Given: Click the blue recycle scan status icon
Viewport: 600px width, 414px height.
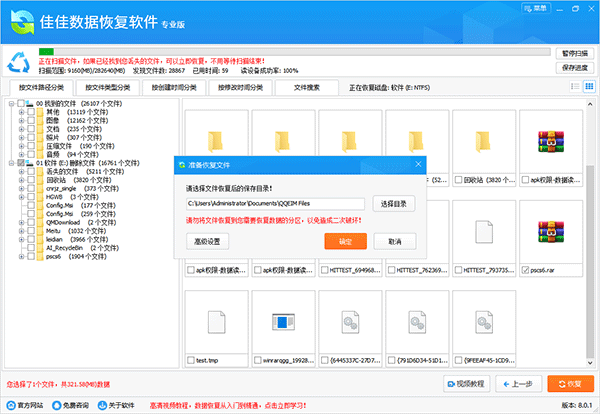Looking at the screenshot, I should 18,62.
